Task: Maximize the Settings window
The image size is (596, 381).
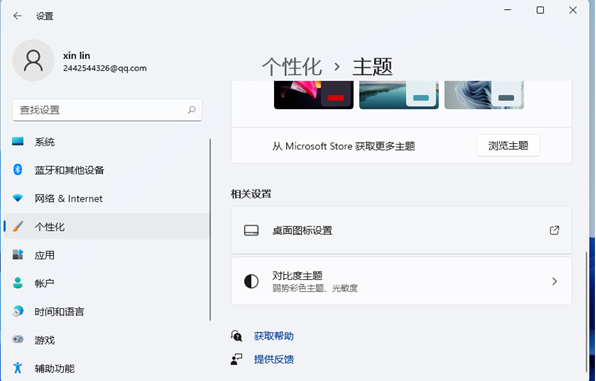Action: coord(540,10)
